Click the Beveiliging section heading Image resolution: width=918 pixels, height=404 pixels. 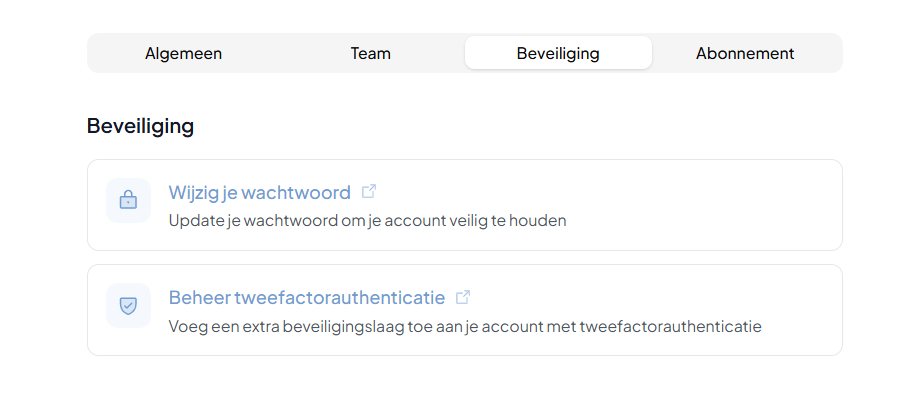point(141,126)
